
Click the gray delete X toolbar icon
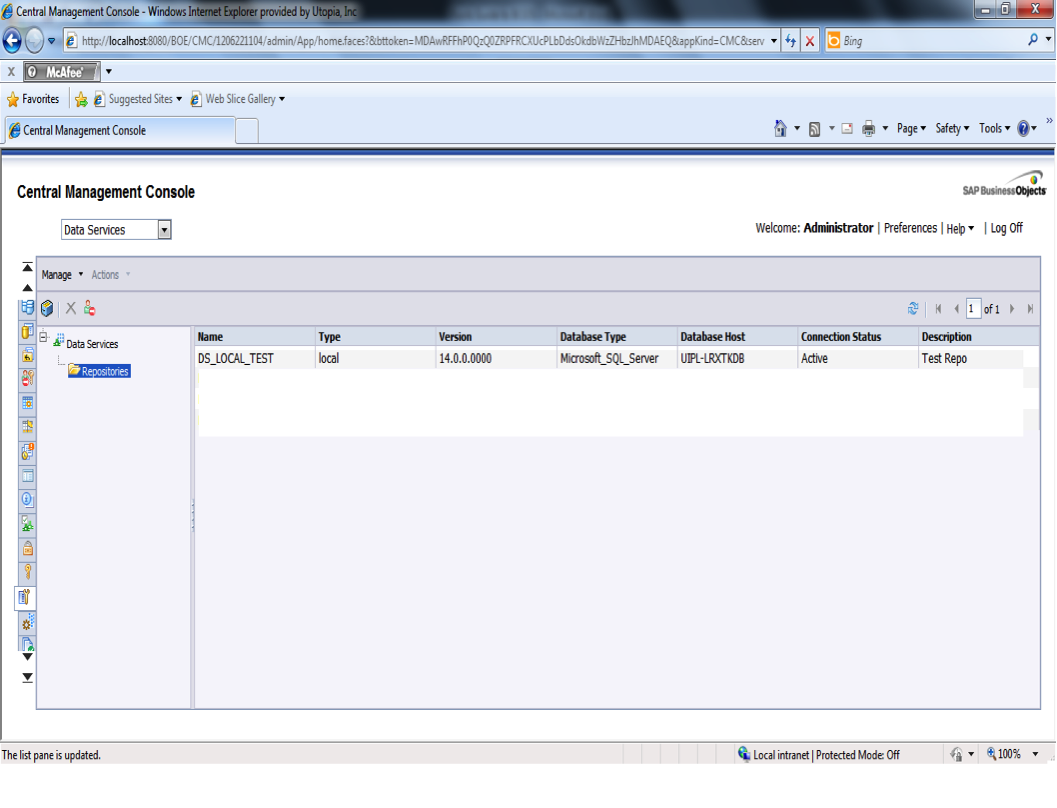(x=71, y=309)
